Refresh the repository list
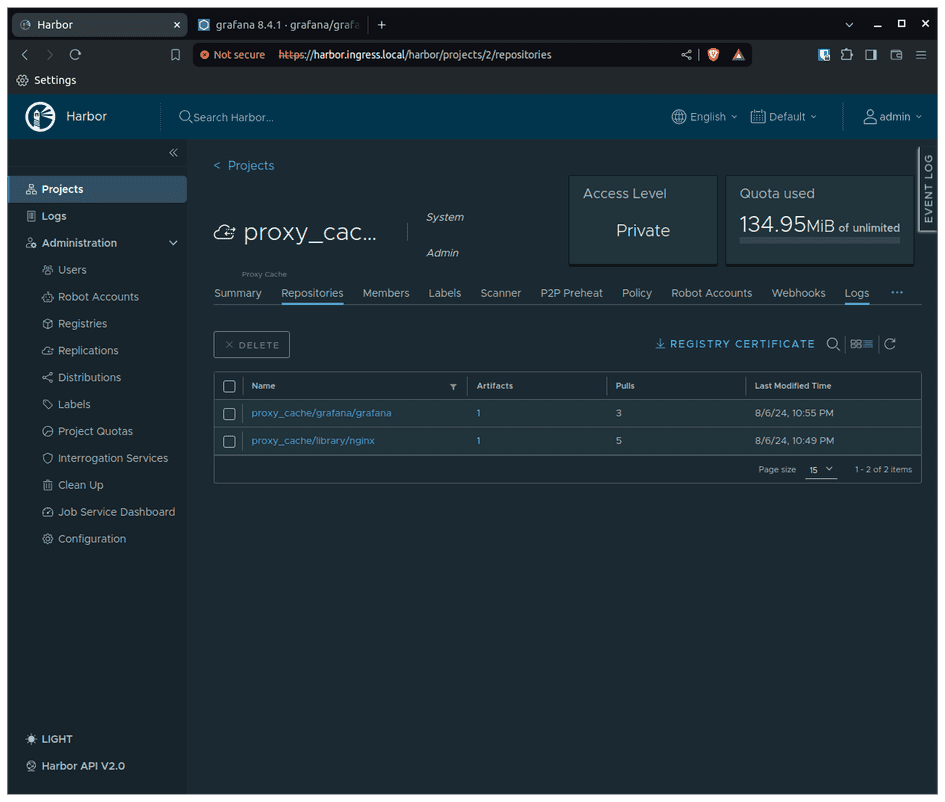This screenshot has width=945, height=802. (x=890, y=344)
